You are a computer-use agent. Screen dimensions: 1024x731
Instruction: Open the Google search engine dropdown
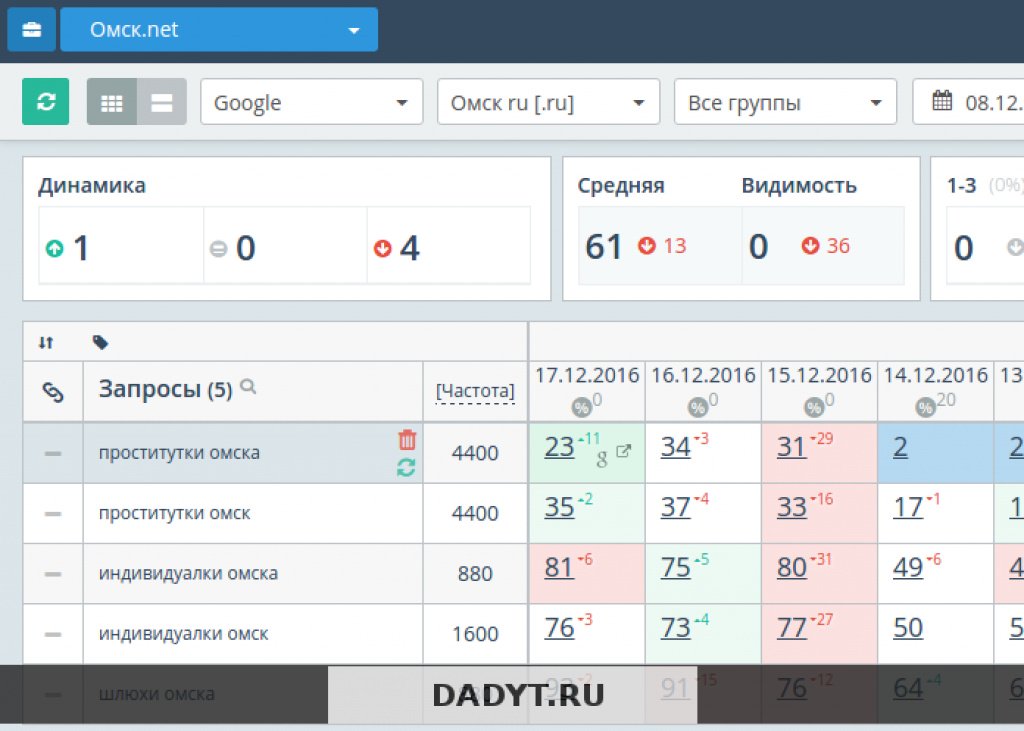click(310, 101)
